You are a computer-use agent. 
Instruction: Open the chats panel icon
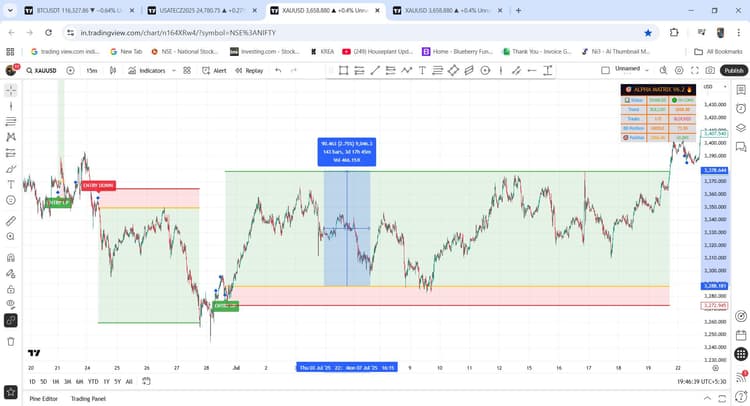[x=740, y=146]
